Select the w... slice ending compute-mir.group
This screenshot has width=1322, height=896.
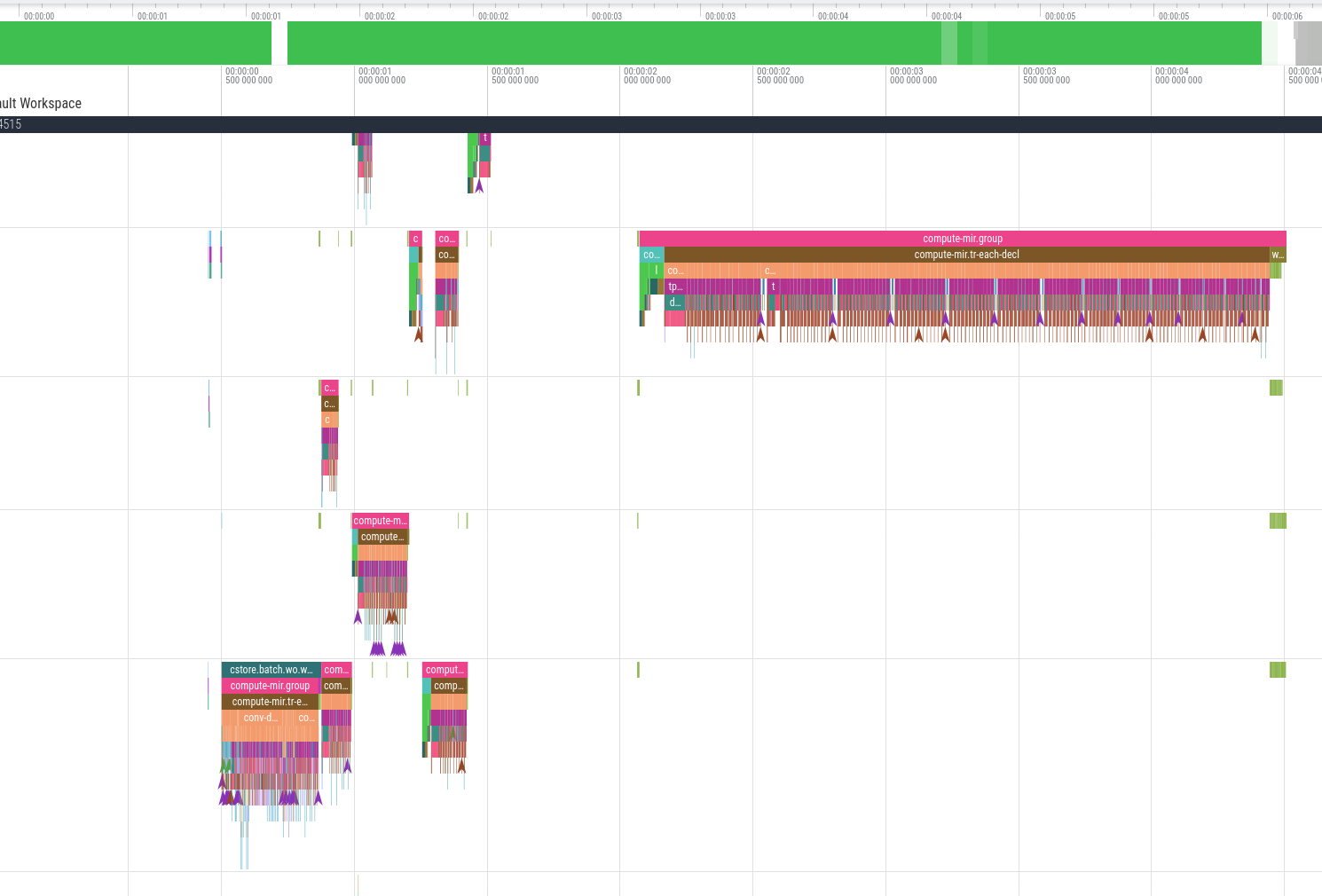click(x=1278, y=255)
